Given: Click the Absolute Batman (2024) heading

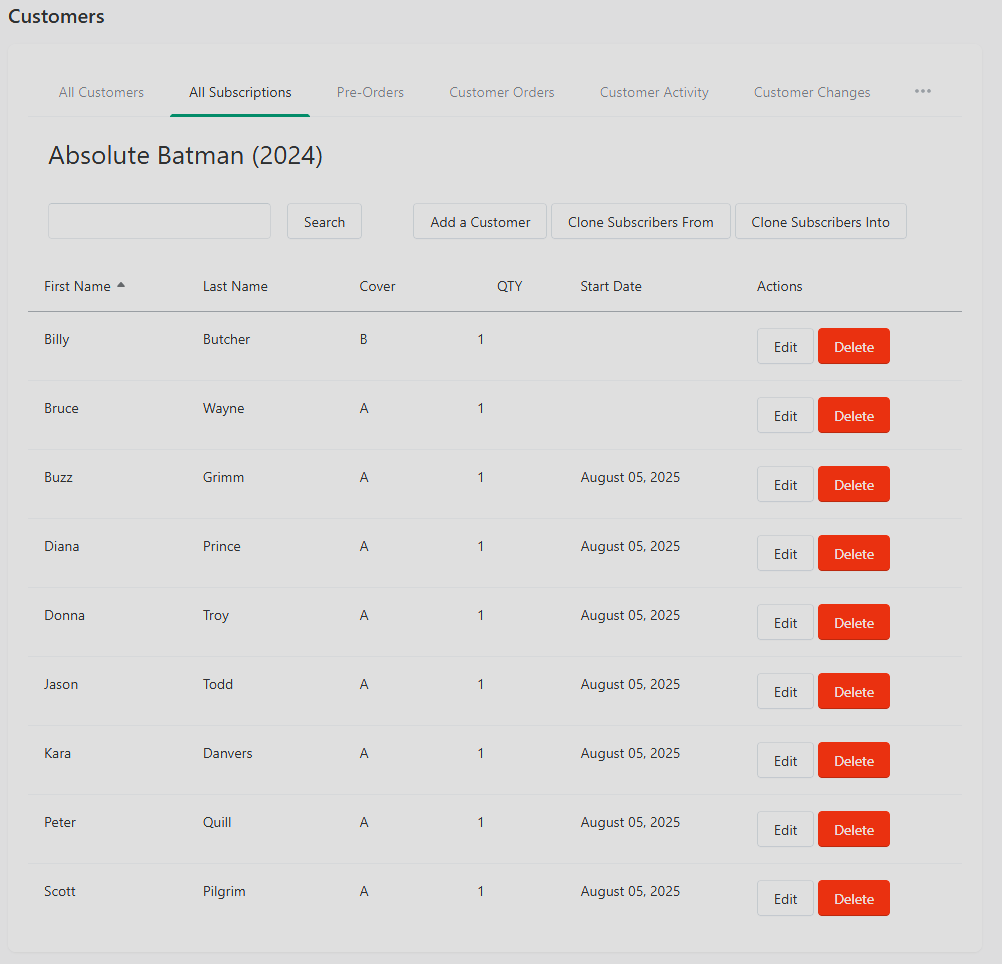Looking at the screenshot, I should [185, 155].
